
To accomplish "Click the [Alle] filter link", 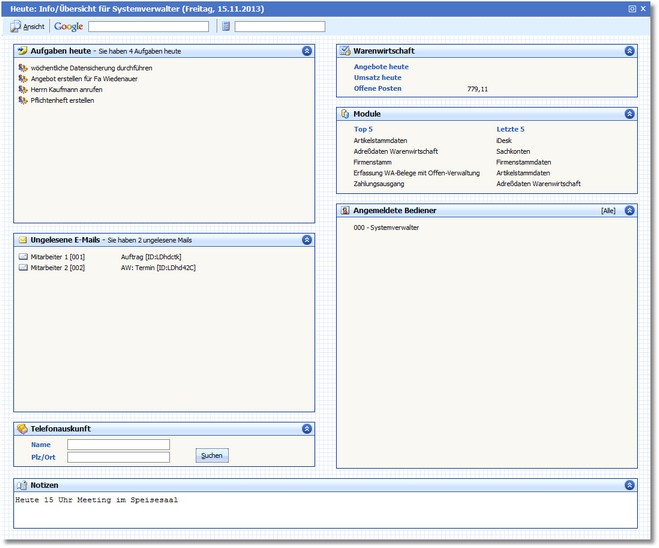I will pyautogui.click(x=608, y=211).
